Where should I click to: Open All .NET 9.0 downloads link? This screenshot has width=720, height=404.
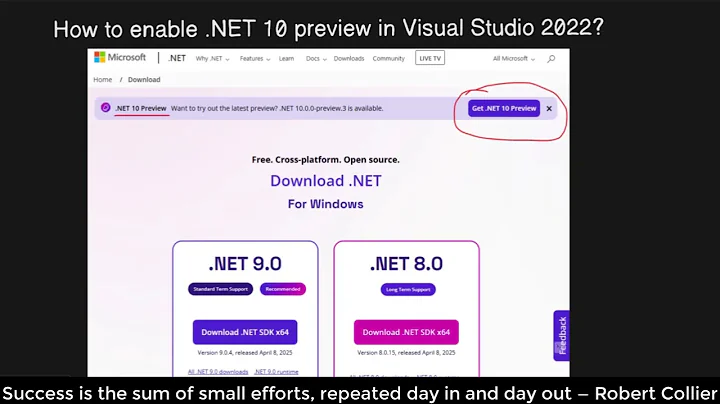(x=218, y=372)
